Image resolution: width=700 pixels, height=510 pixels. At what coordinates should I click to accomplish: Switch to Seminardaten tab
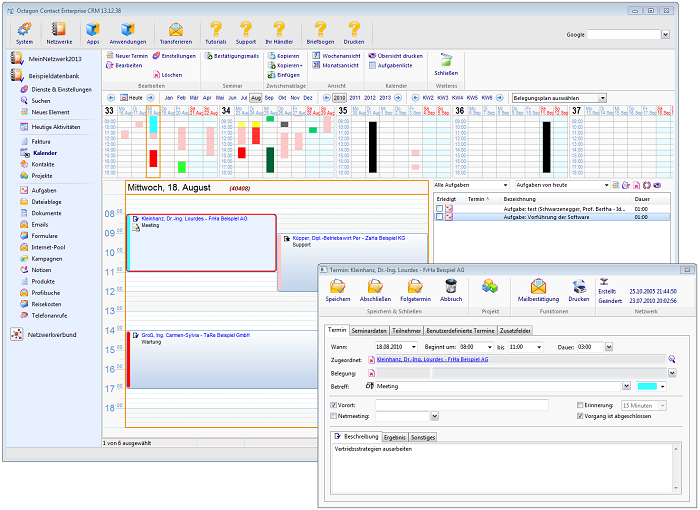click(369, 330)
